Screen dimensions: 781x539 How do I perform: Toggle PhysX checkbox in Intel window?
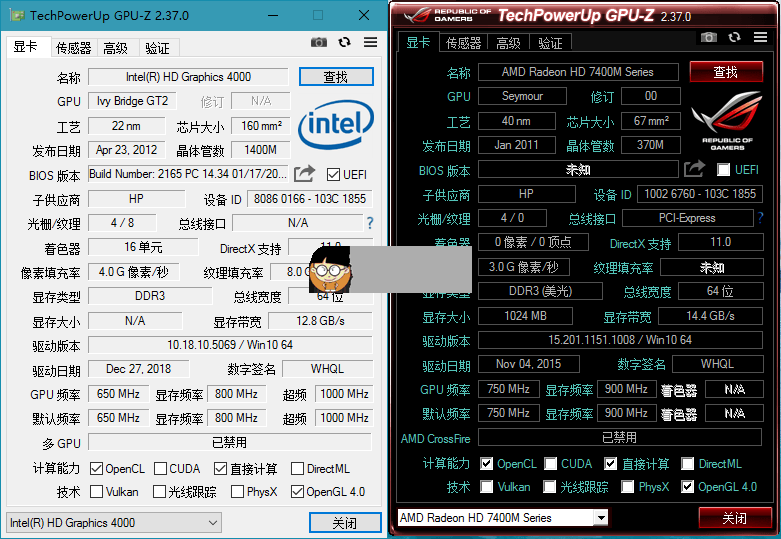tap(238, 492)
